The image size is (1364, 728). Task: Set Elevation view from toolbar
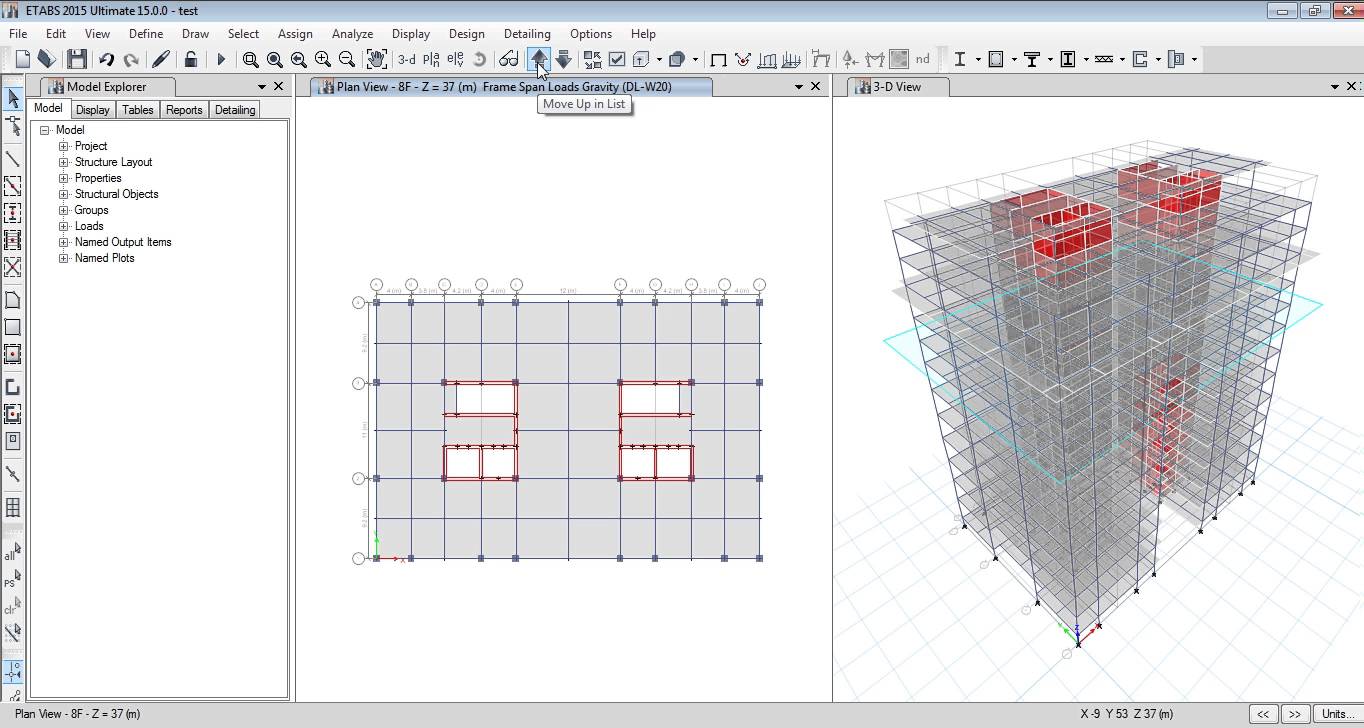pos(455,60)
